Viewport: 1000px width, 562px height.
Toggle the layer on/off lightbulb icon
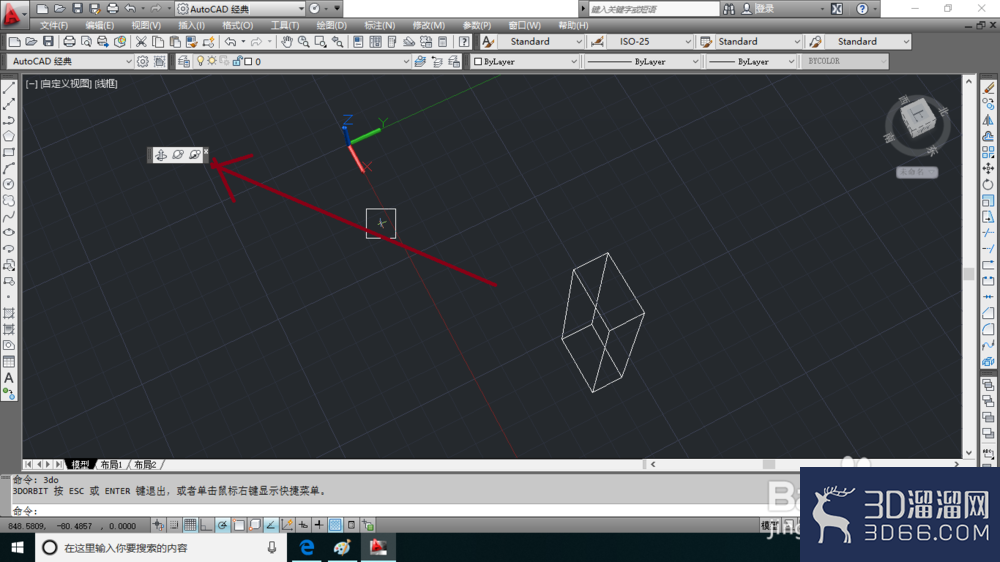200,61
